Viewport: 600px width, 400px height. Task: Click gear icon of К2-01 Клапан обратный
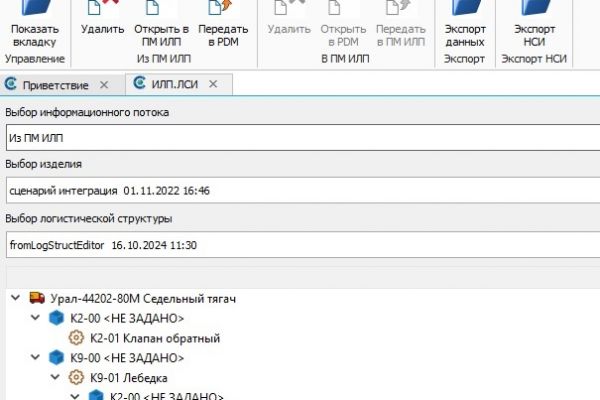[76, 338]
